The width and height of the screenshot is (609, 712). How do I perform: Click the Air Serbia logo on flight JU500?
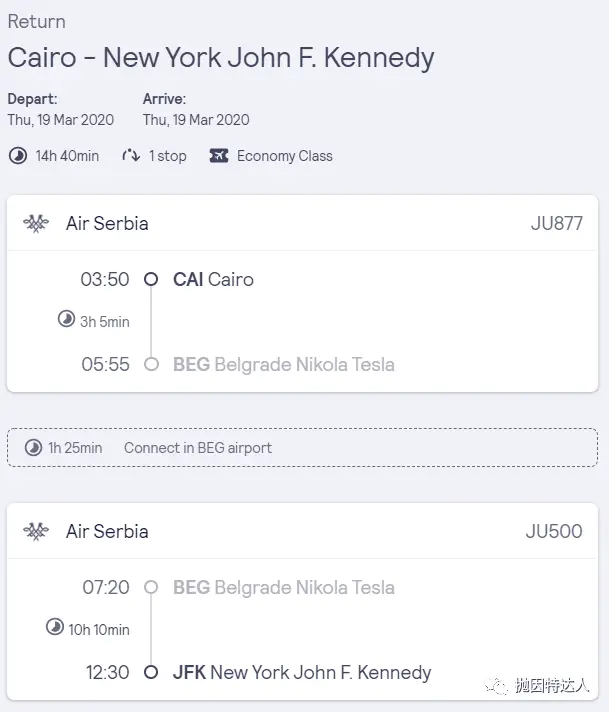coord(36,531)
